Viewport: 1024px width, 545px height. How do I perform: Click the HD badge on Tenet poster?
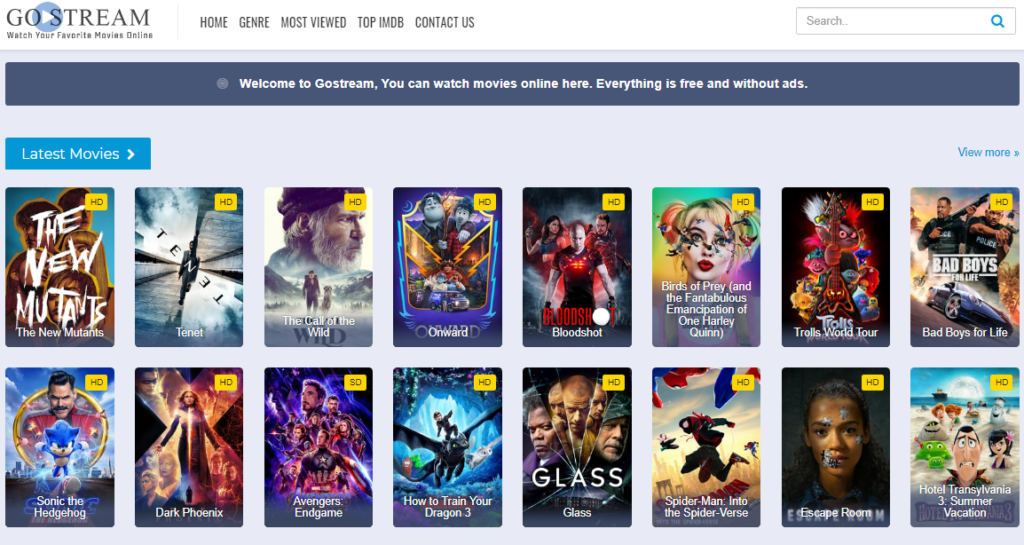pos(226,202)
